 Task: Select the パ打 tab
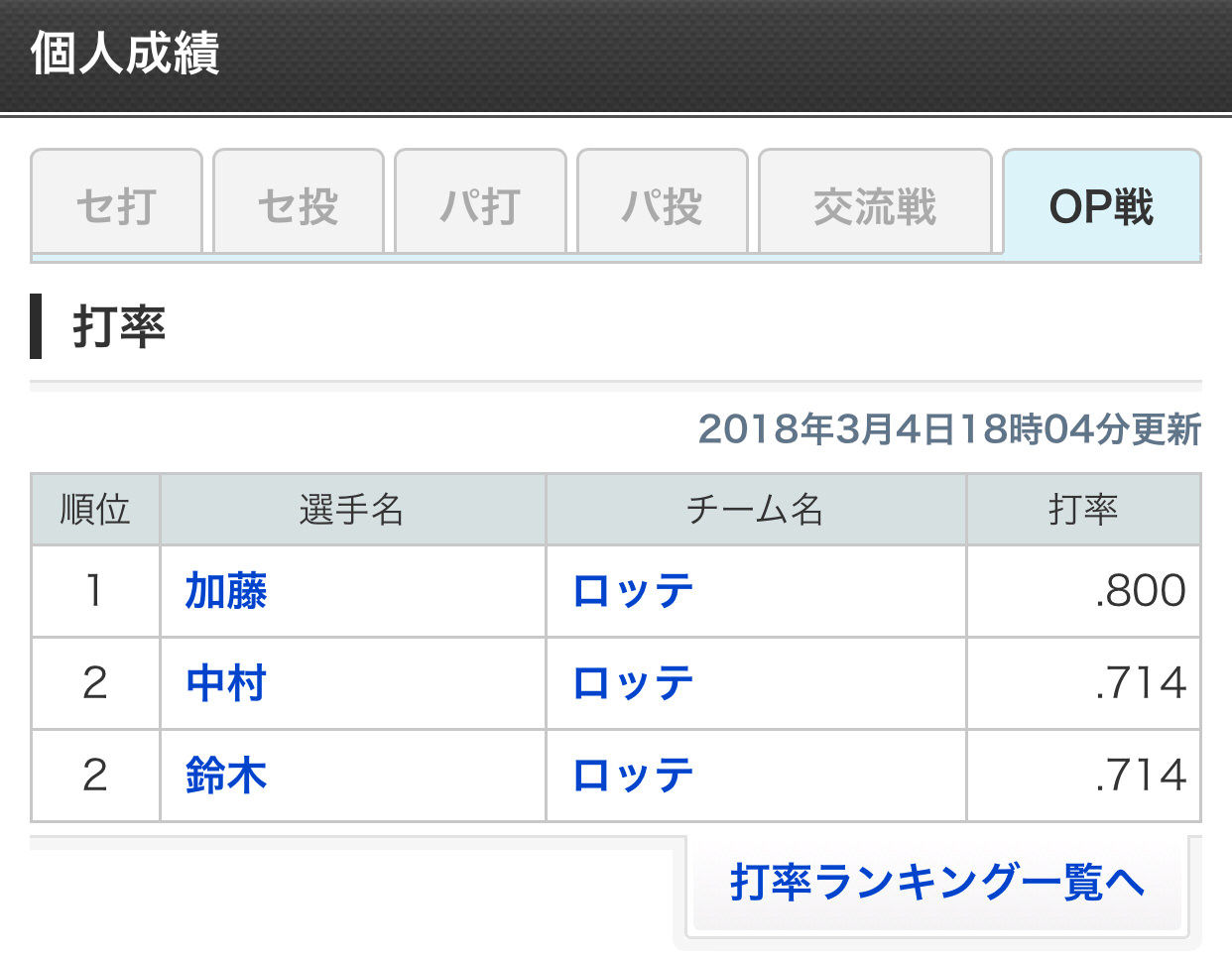480,206
